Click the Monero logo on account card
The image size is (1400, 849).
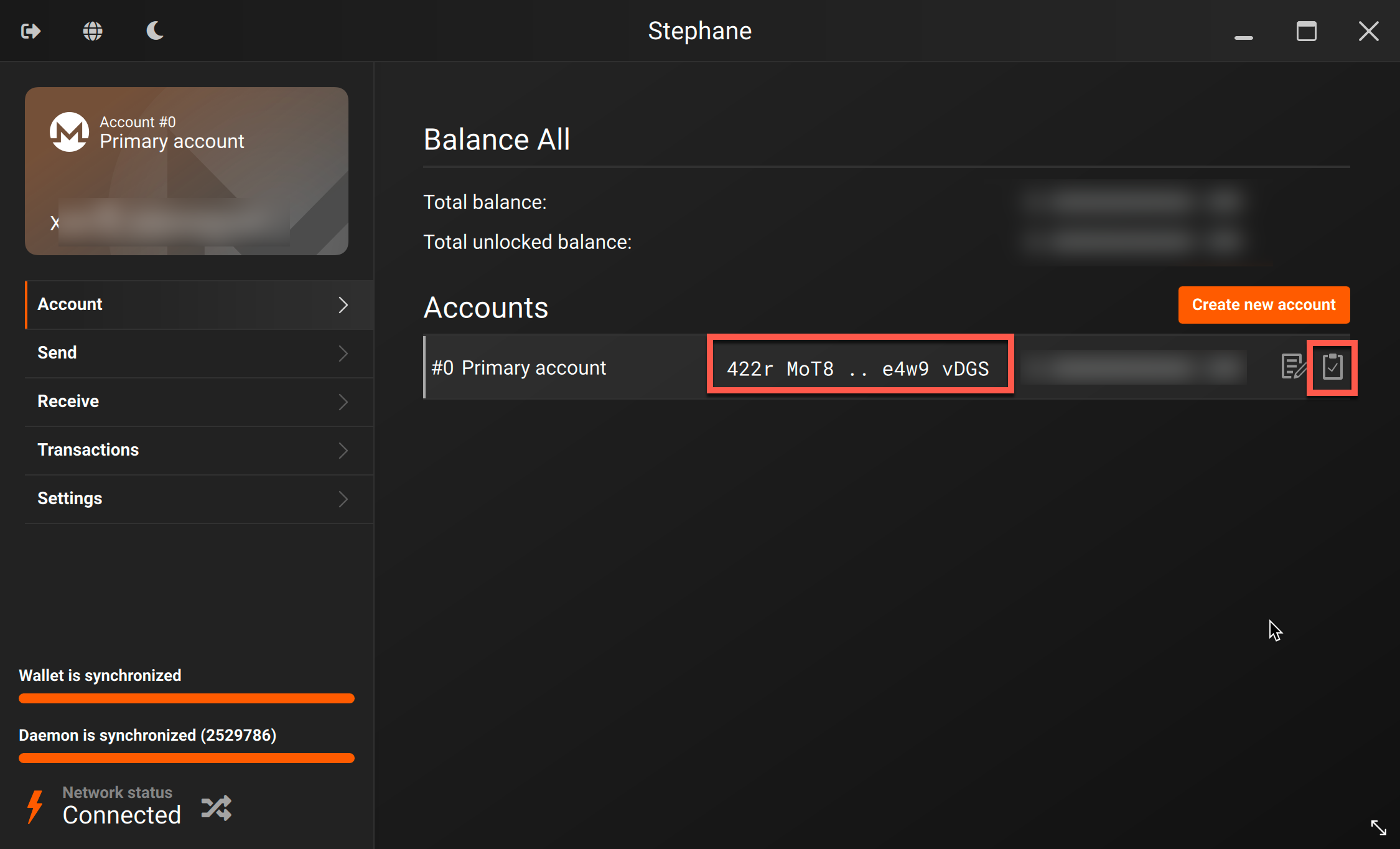coord(69,131)
